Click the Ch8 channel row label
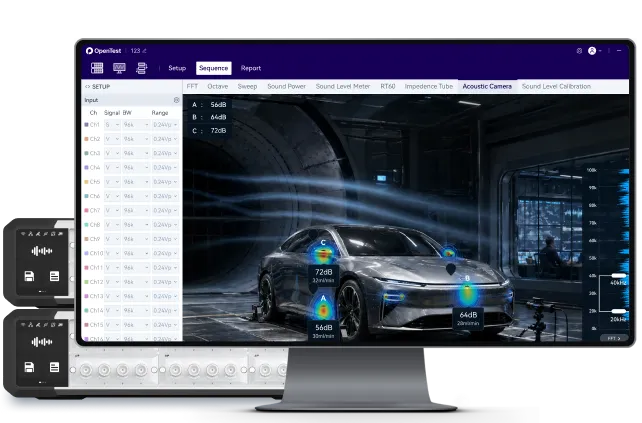The height and width of the screenshot is (423, 642). [93, 225]
